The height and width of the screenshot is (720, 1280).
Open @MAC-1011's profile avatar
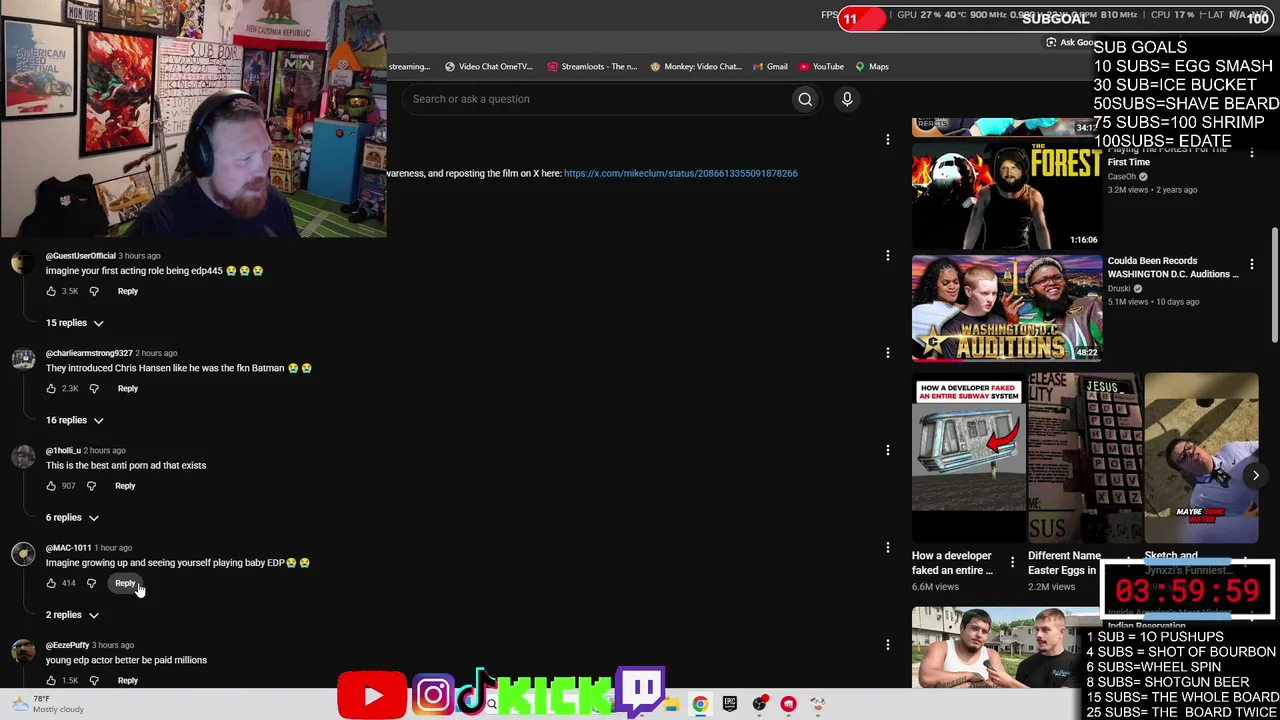tap(22, 555)
